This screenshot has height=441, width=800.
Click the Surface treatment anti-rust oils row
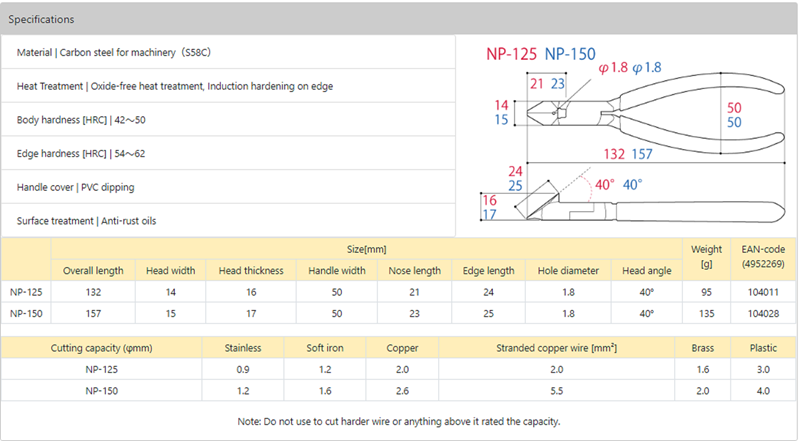[87, 220]
